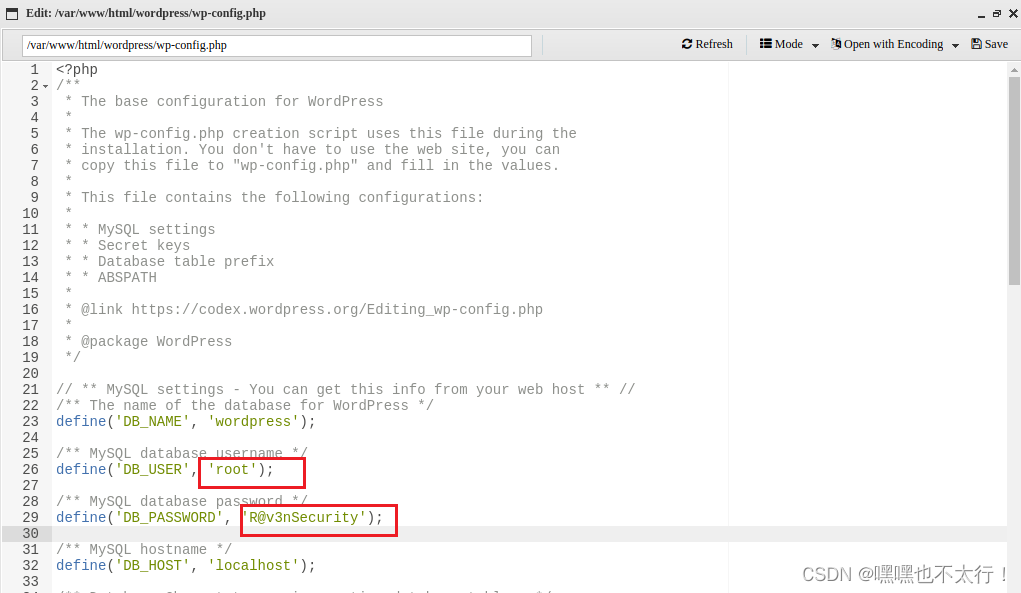Click the codex.wordpress.org link text
Viewport: 1021px width, 593px height.
(337, 310)
